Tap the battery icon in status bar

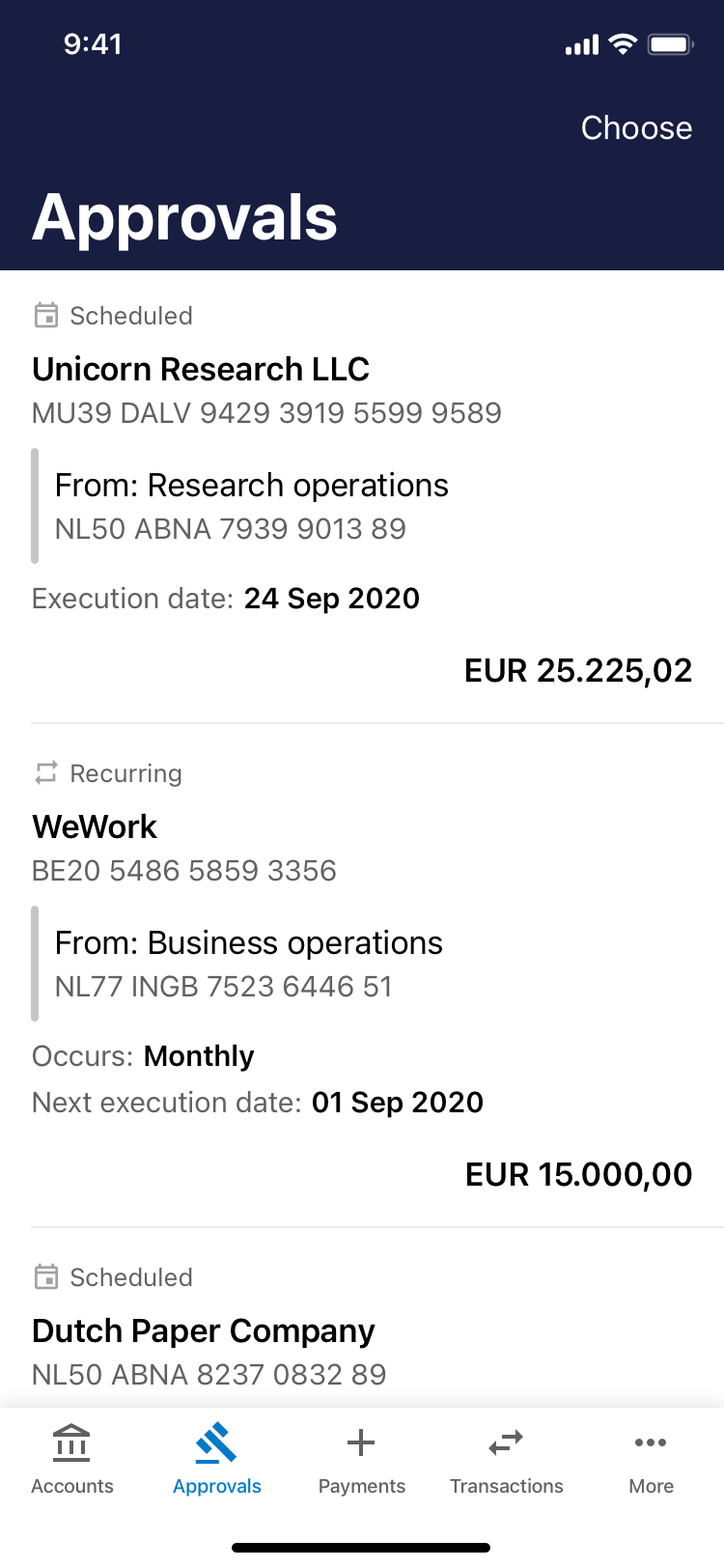coord(670,44)
